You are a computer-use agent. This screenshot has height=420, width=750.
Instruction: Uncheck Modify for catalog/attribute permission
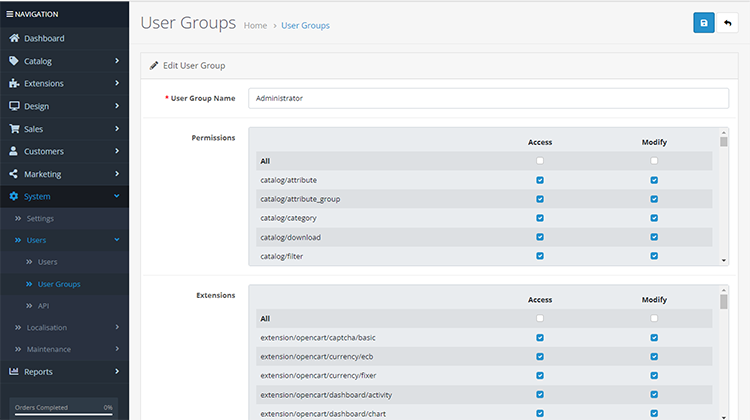tap(654, 180)
